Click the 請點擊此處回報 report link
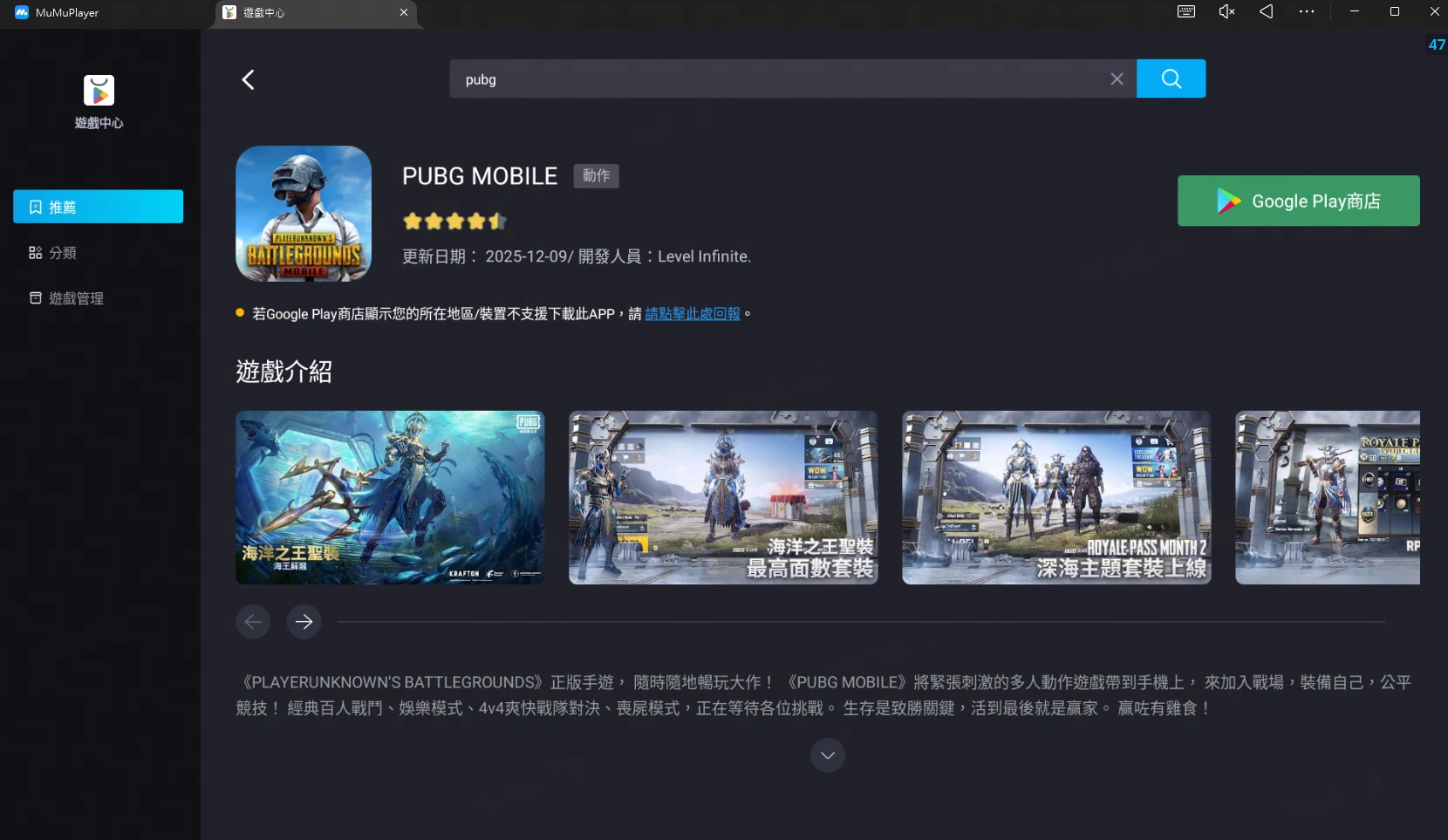1448x840 pixels. click(692, 313)
